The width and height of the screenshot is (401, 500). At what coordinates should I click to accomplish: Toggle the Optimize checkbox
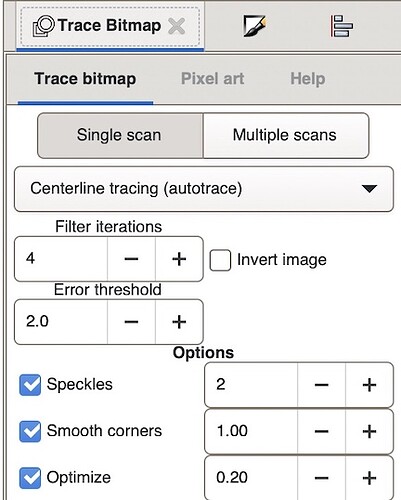pos(30,478)
